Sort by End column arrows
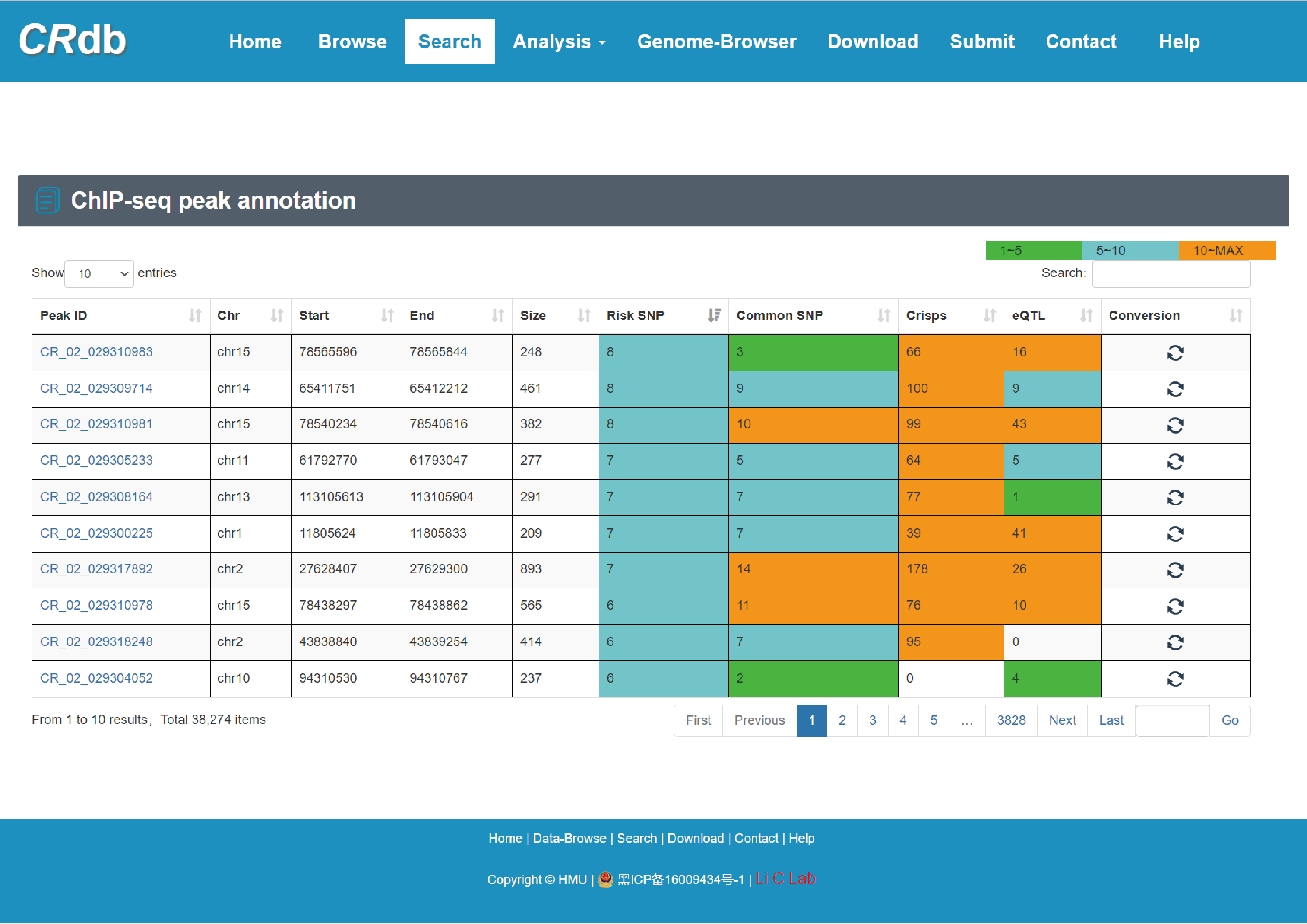 (497, 316)
